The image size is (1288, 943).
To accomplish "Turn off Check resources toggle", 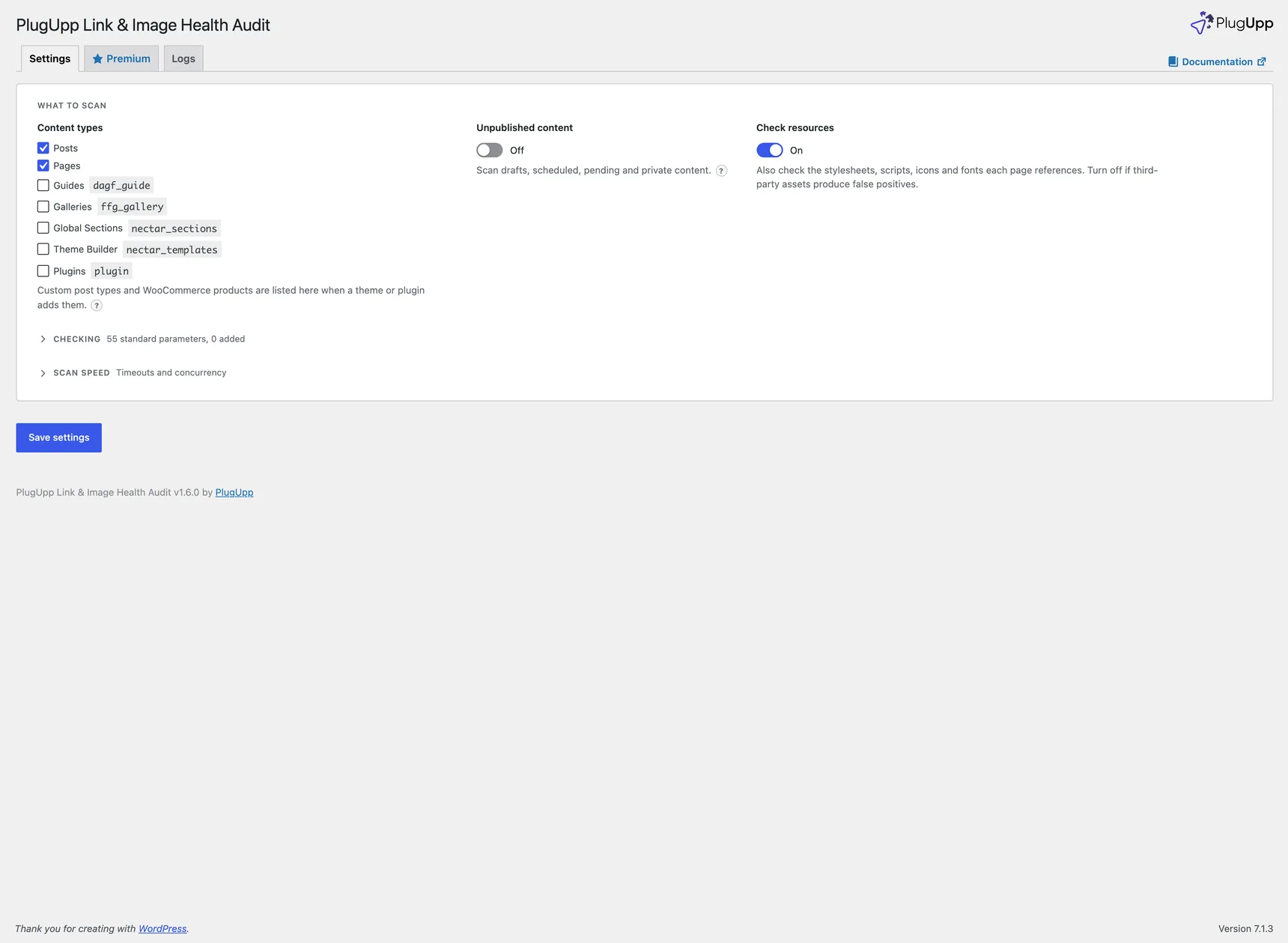I will point(770,151).
